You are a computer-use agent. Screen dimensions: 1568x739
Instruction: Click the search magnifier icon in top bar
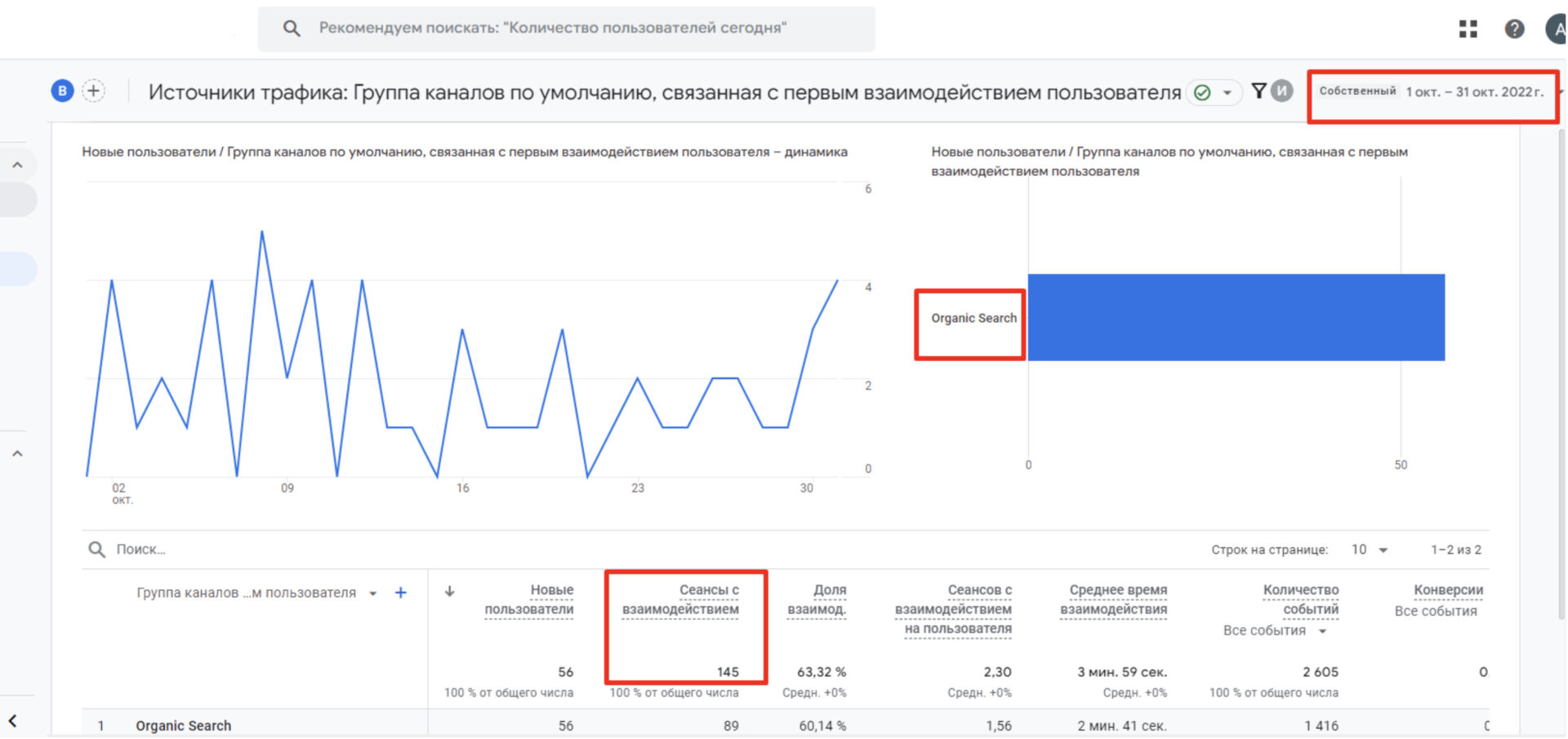(x=292, y=29)
